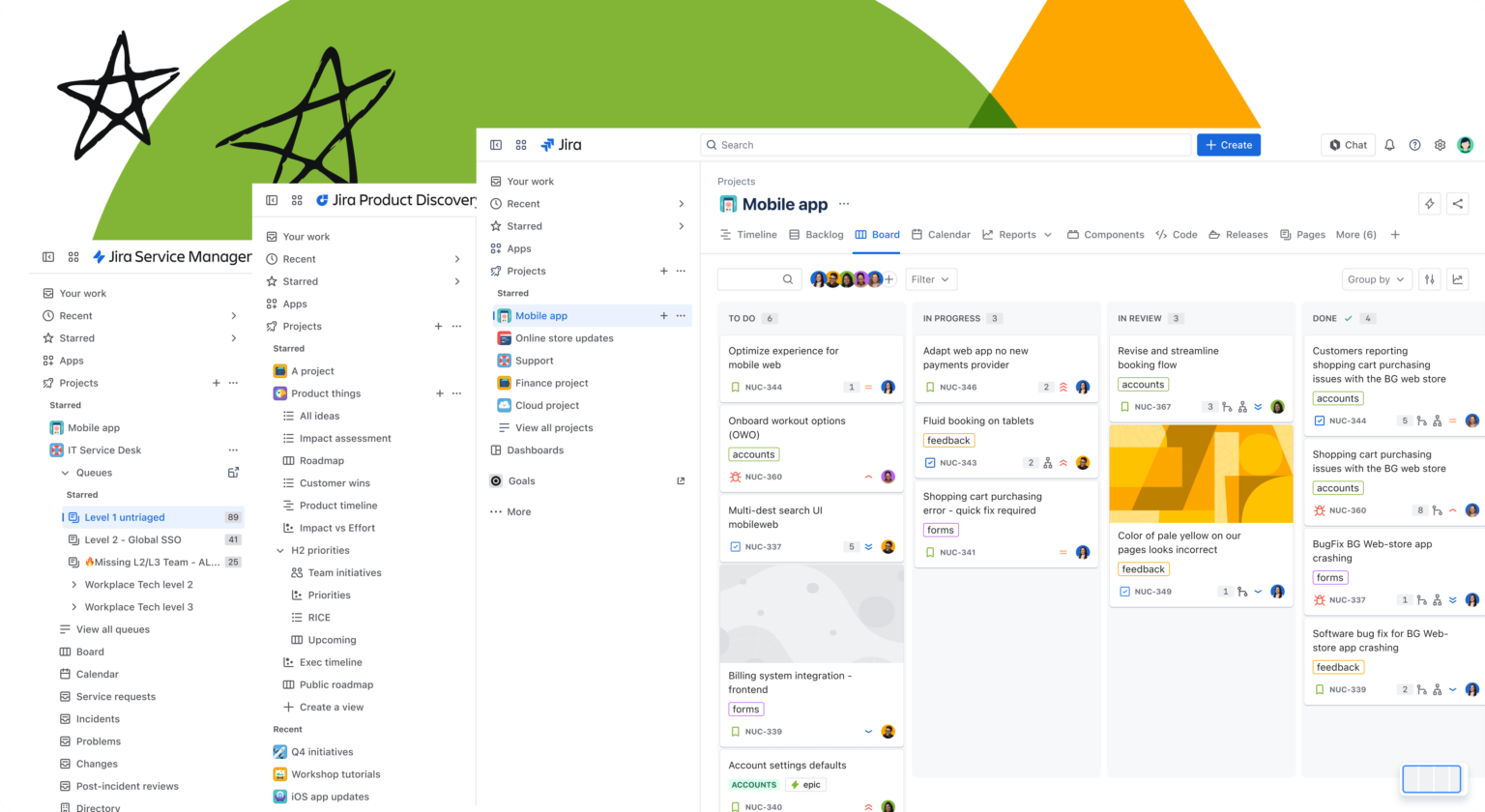The image size is (1485, 812).
Task: Click your profile avatar in the top bar
Action: [1466, 144]
